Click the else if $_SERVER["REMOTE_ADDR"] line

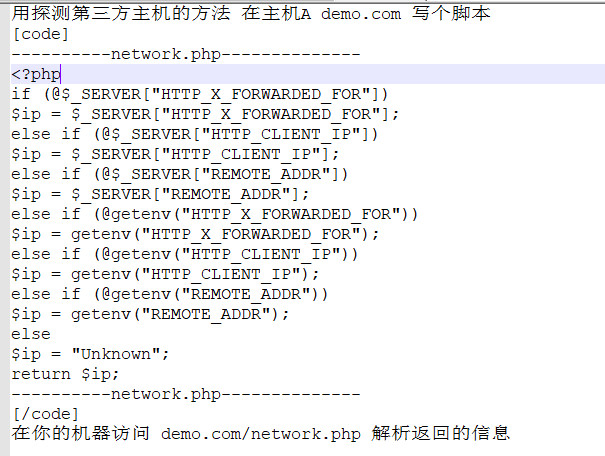pyautogui.click(x=180, y=174)
